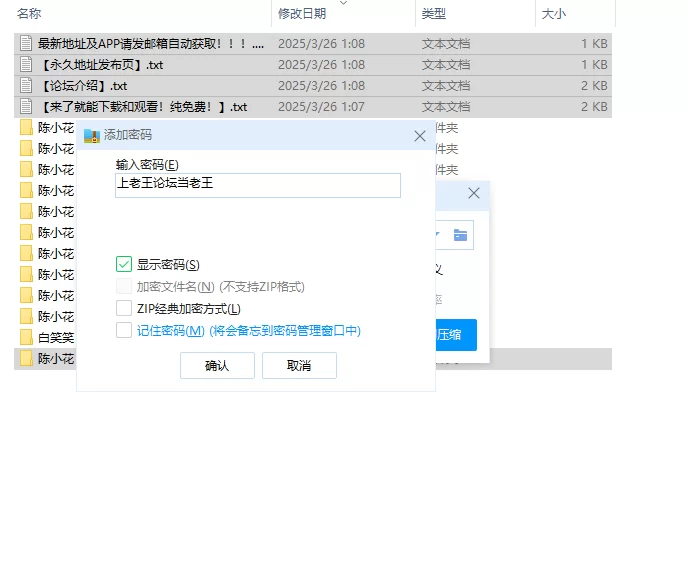Select the file 【来了就能下载和观看！纯免费！】.txt
689x568 pixels.
(x=143, y=107)
